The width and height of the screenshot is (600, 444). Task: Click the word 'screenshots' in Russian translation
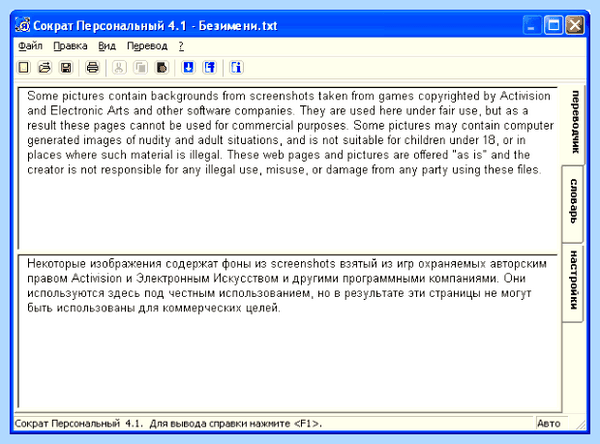[x=303, y=264]
